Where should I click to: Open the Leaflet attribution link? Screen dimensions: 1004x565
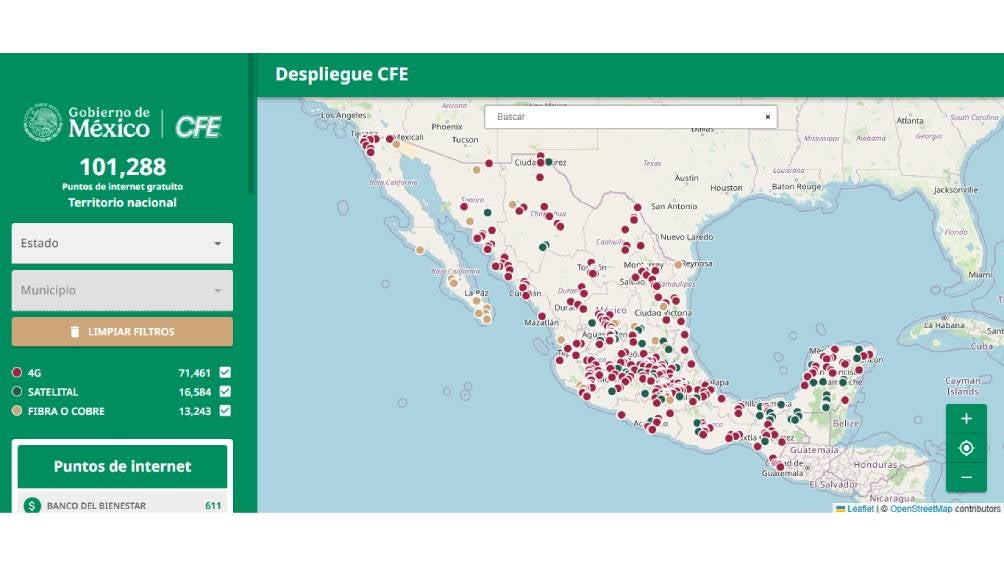tap(859, 509)
